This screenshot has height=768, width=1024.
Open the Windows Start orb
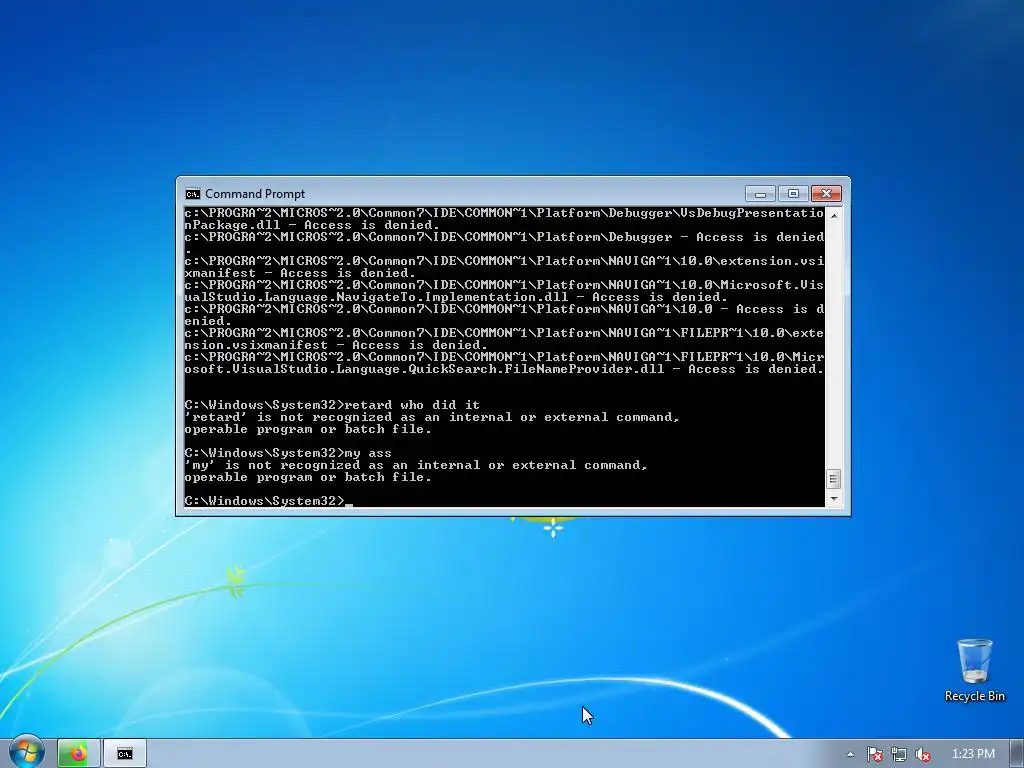[27, 752]
